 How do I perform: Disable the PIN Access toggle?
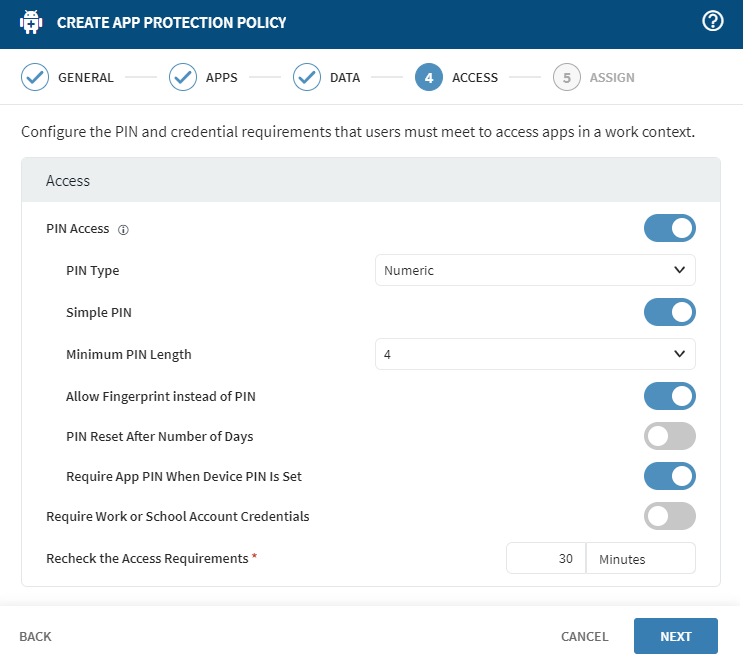(669, 228)
